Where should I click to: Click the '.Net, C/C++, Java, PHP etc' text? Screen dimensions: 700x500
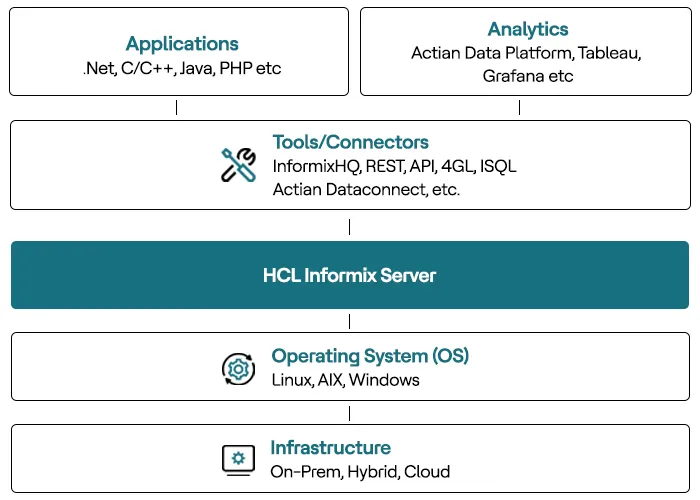coord(182,69)
